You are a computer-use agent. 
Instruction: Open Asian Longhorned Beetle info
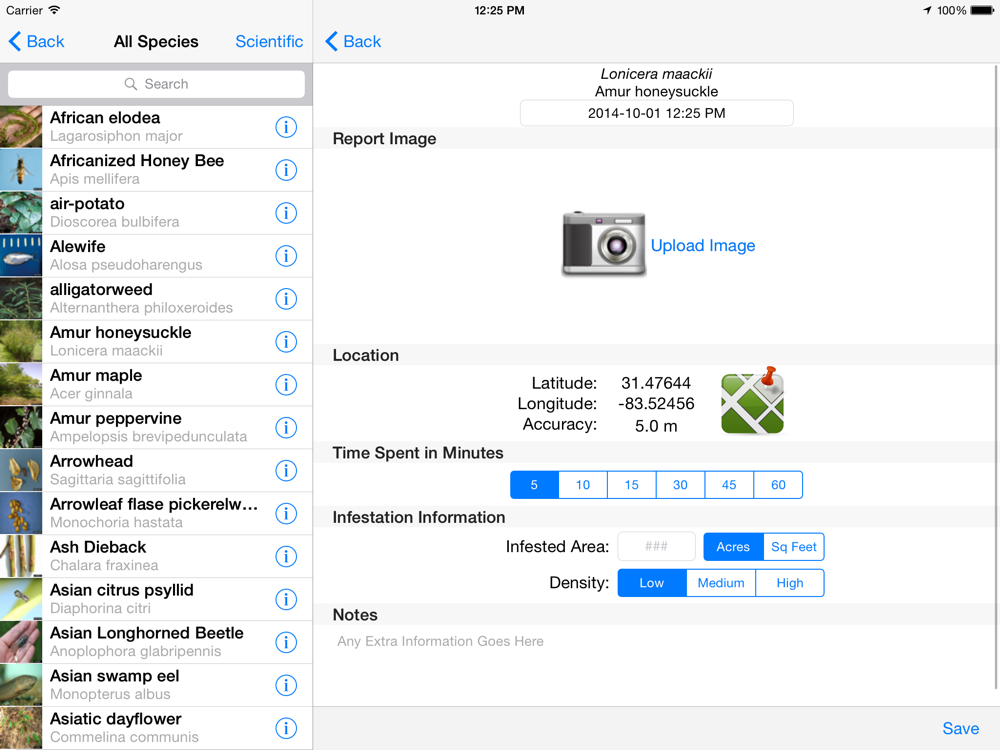coord(286,642)
